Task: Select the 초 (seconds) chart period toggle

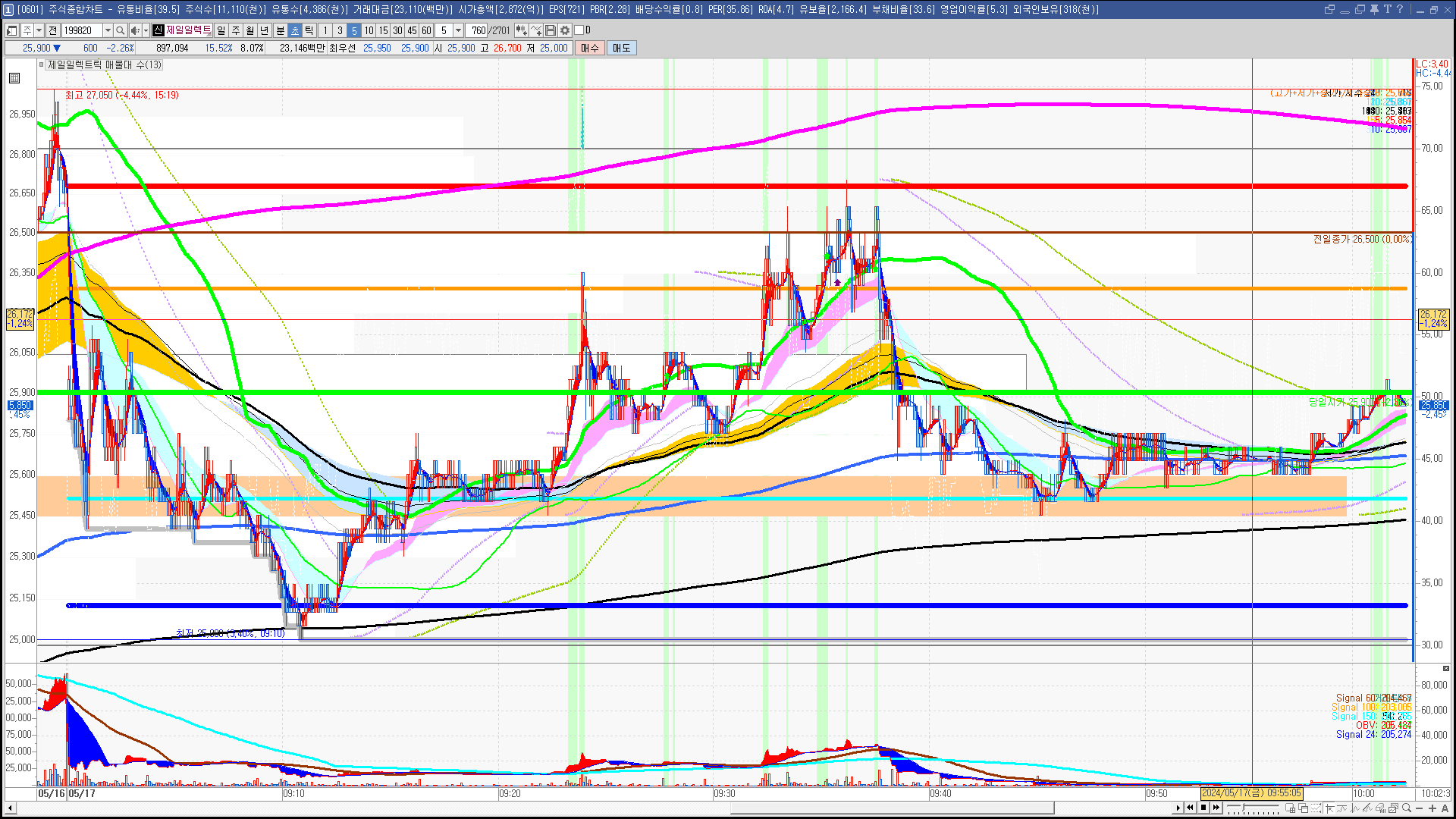Action: click(x=295, y=30)
